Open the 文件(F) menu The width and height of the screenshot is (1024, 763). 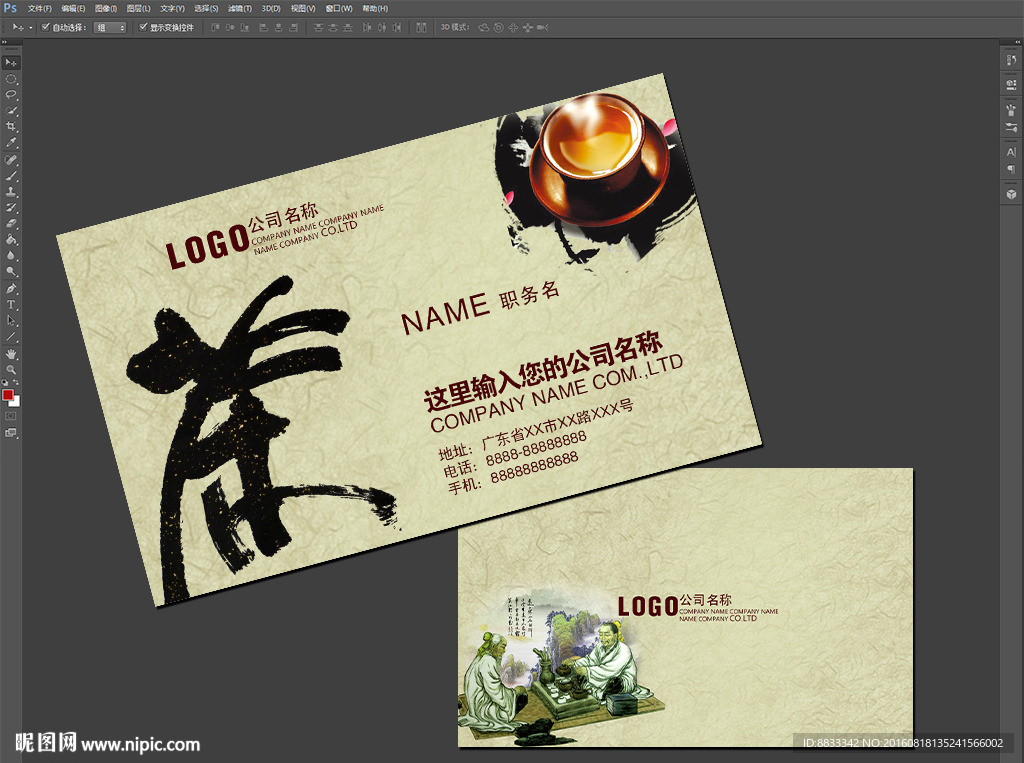point(40,8)
